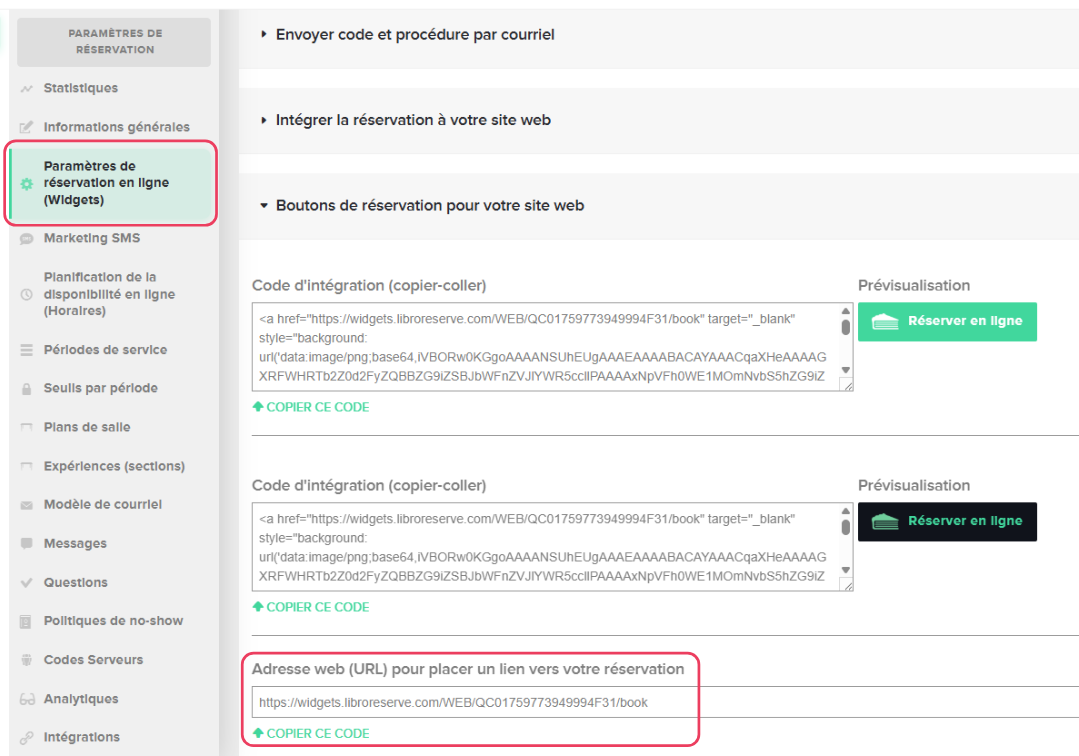The width and height of the screenshot is (1079, 756).
Task: Select the Codes Serveurs icon
Action: (25, 659)
